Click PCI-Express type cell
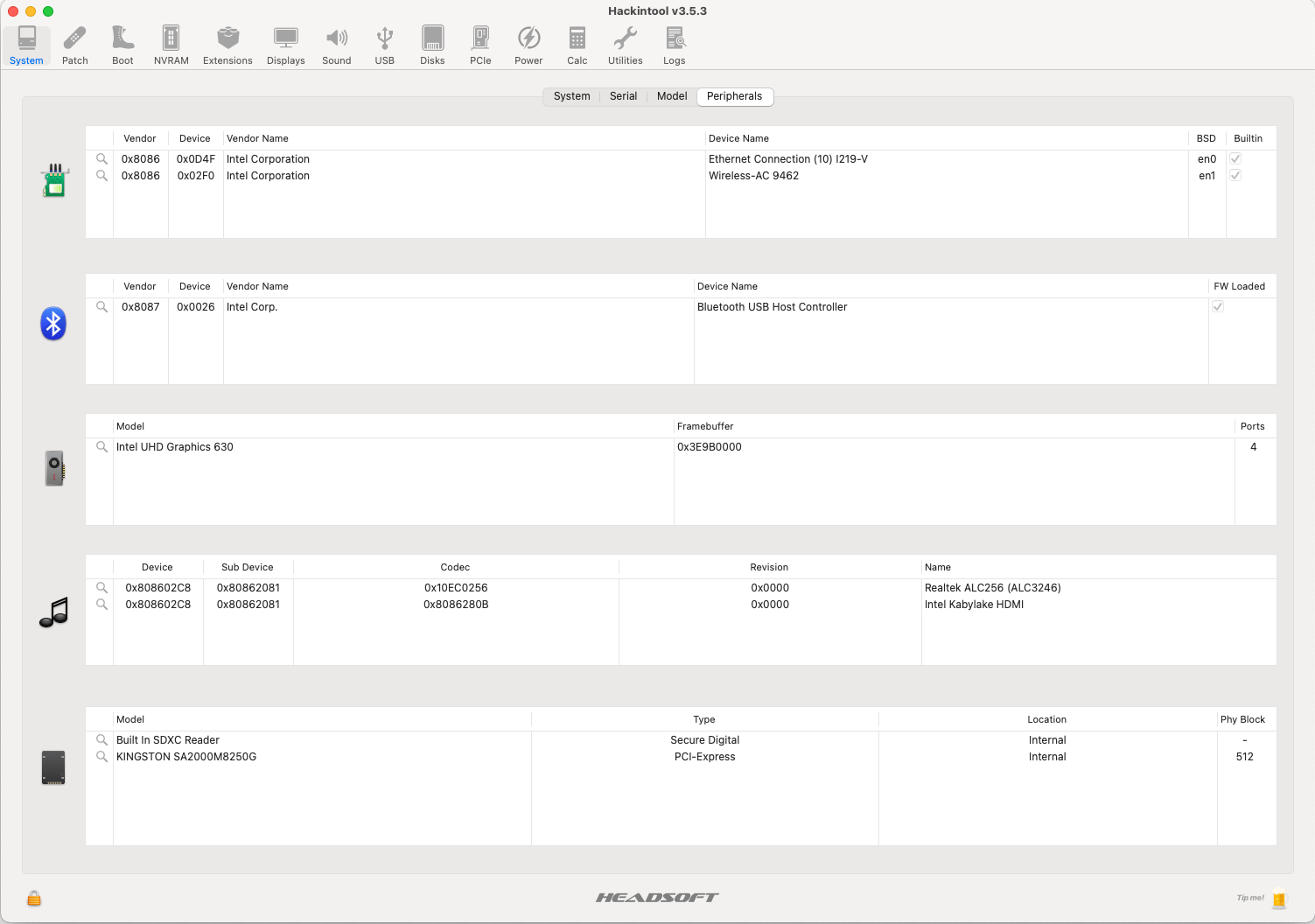The width and height of the screenshot is (1315, 924). [705, 757]
